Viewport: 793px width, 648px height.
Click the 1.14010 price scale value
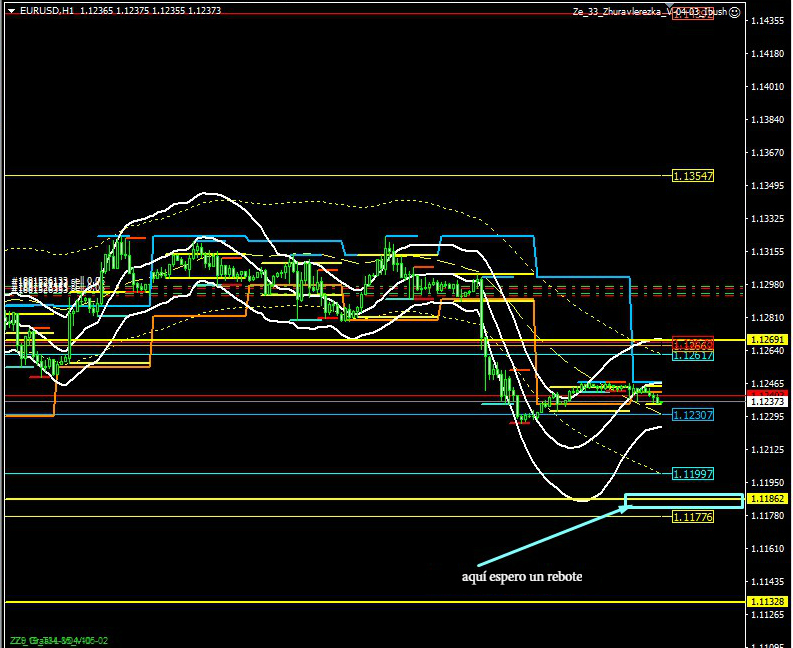click(x=767, y=87)
